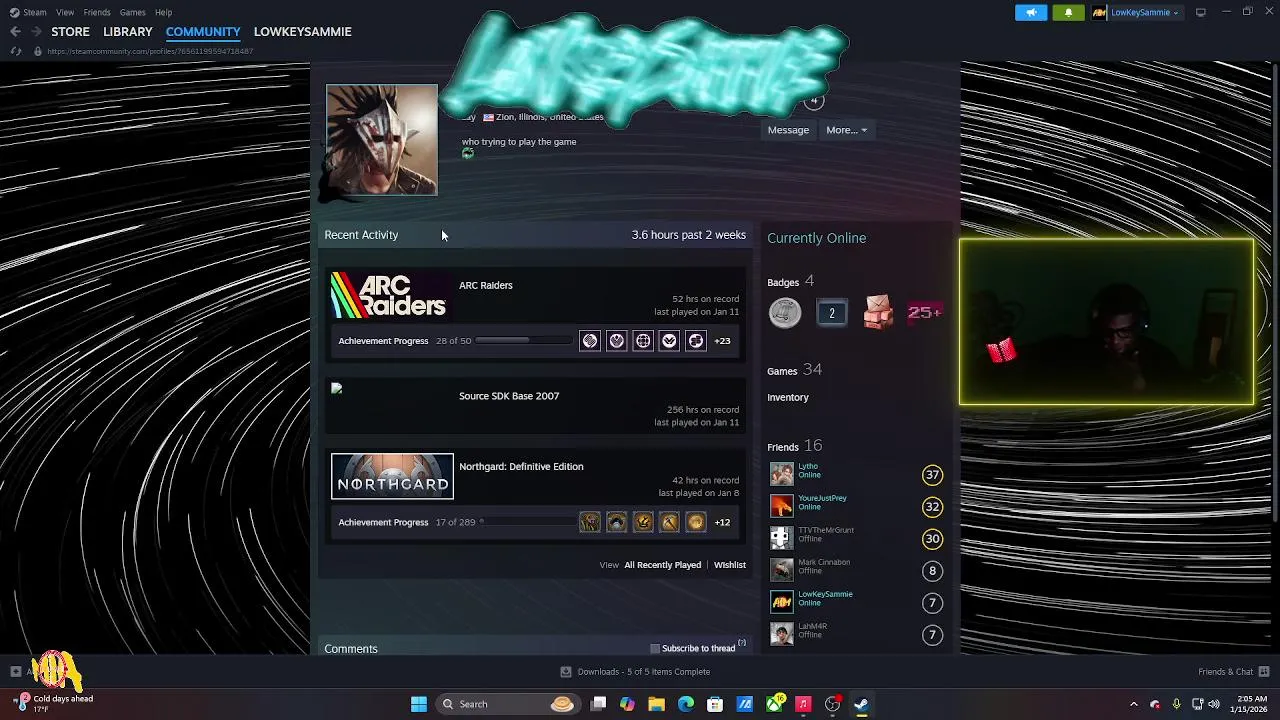Click the lock icon beside the URL
The width and height of the screenshot is (1280, 720).
(38, 51)
